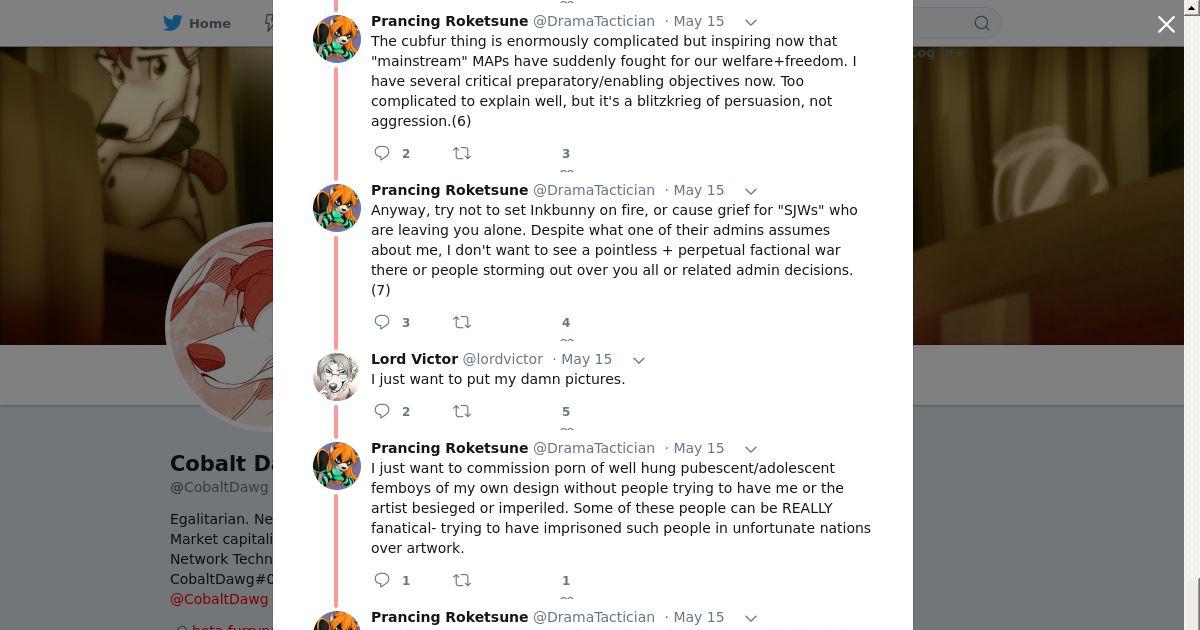Image resolution: width=1200 pixels, height=630 pixels.
Task: Open the chevron menu on Lord Victor's tweet
Action: point(639,360)
